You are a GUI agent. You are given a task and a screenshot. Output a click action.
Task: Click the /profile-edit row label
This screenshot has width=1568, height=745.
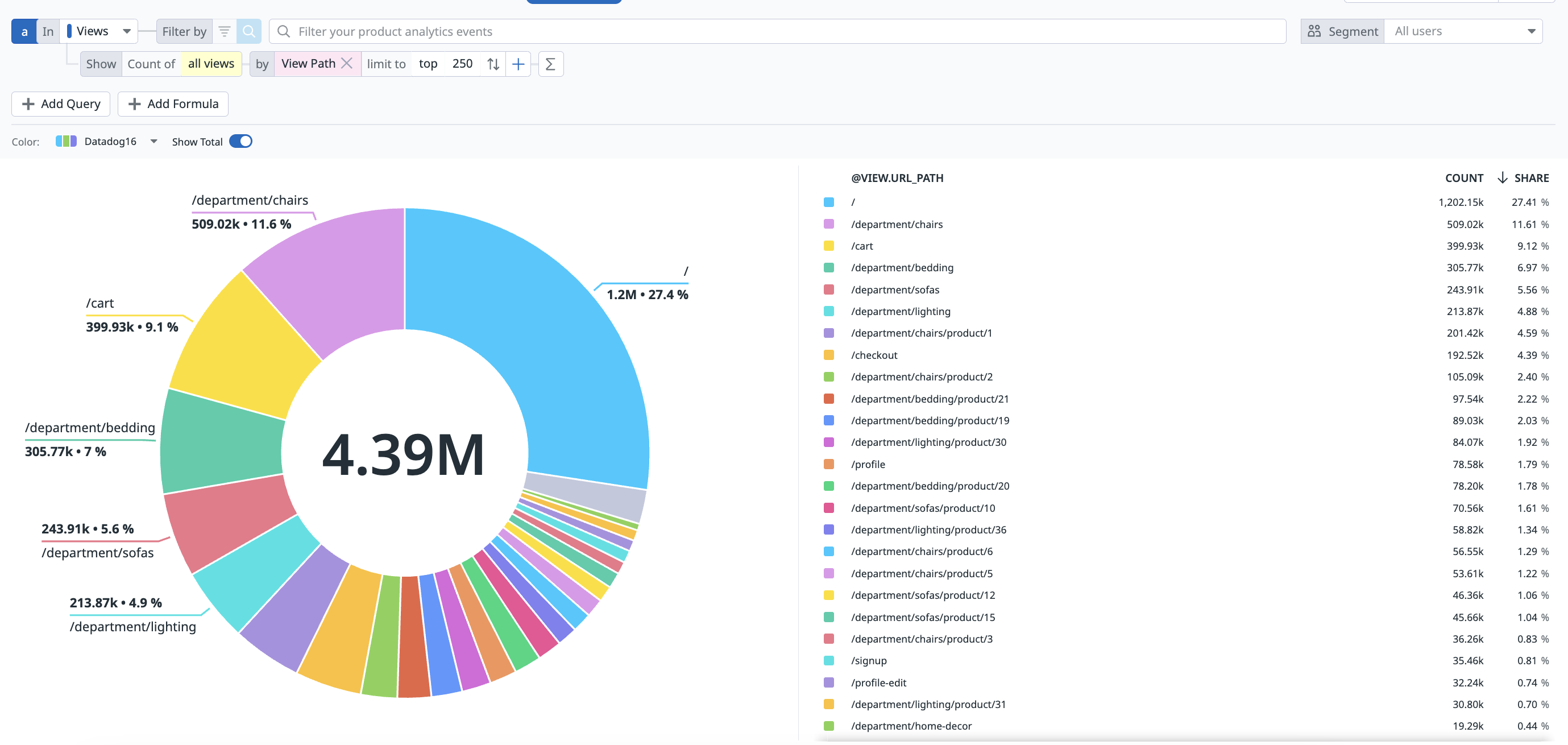point(878,682)
